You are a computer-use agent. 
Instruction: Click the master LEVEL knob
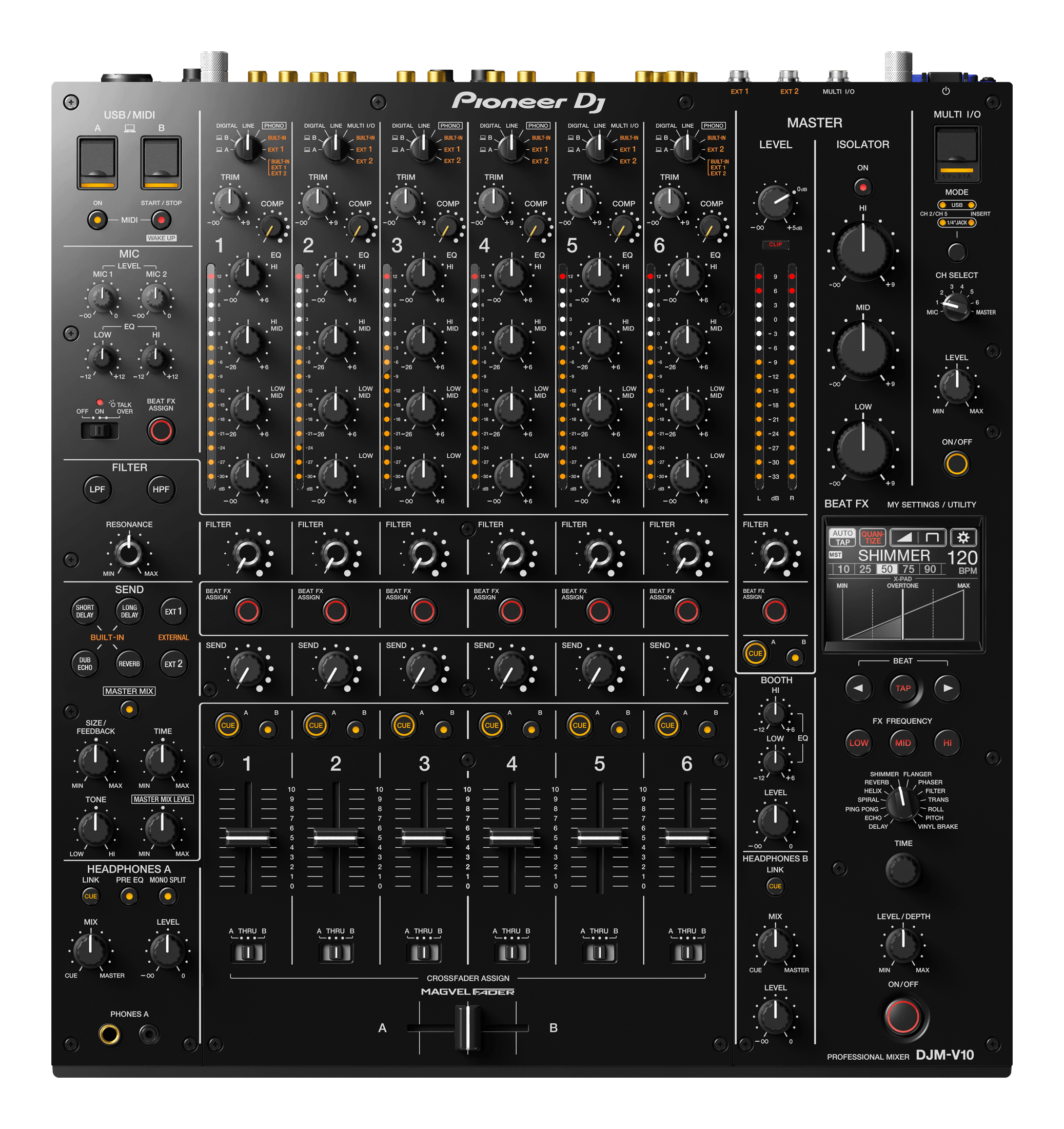[x=775, y=202]
